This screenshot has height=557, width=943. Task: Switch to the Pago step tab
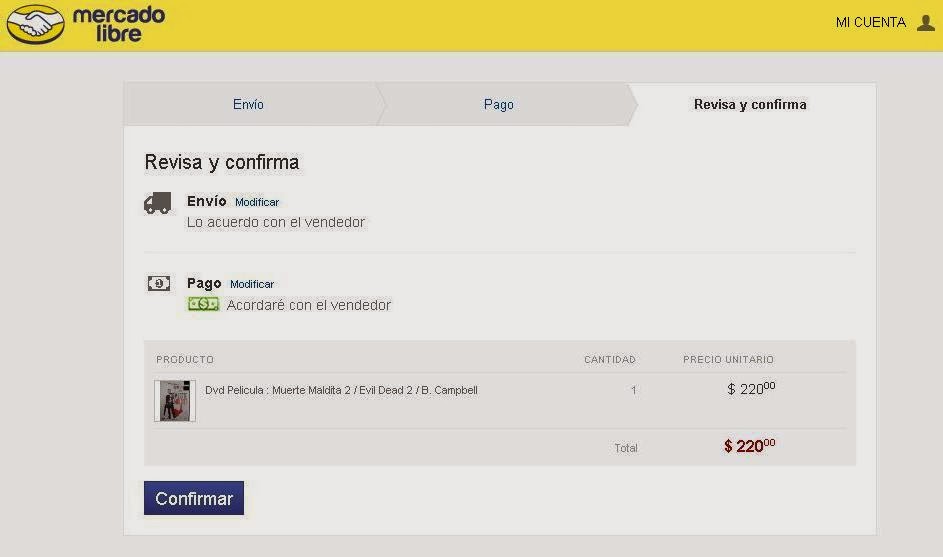click(x=498, y=104)
